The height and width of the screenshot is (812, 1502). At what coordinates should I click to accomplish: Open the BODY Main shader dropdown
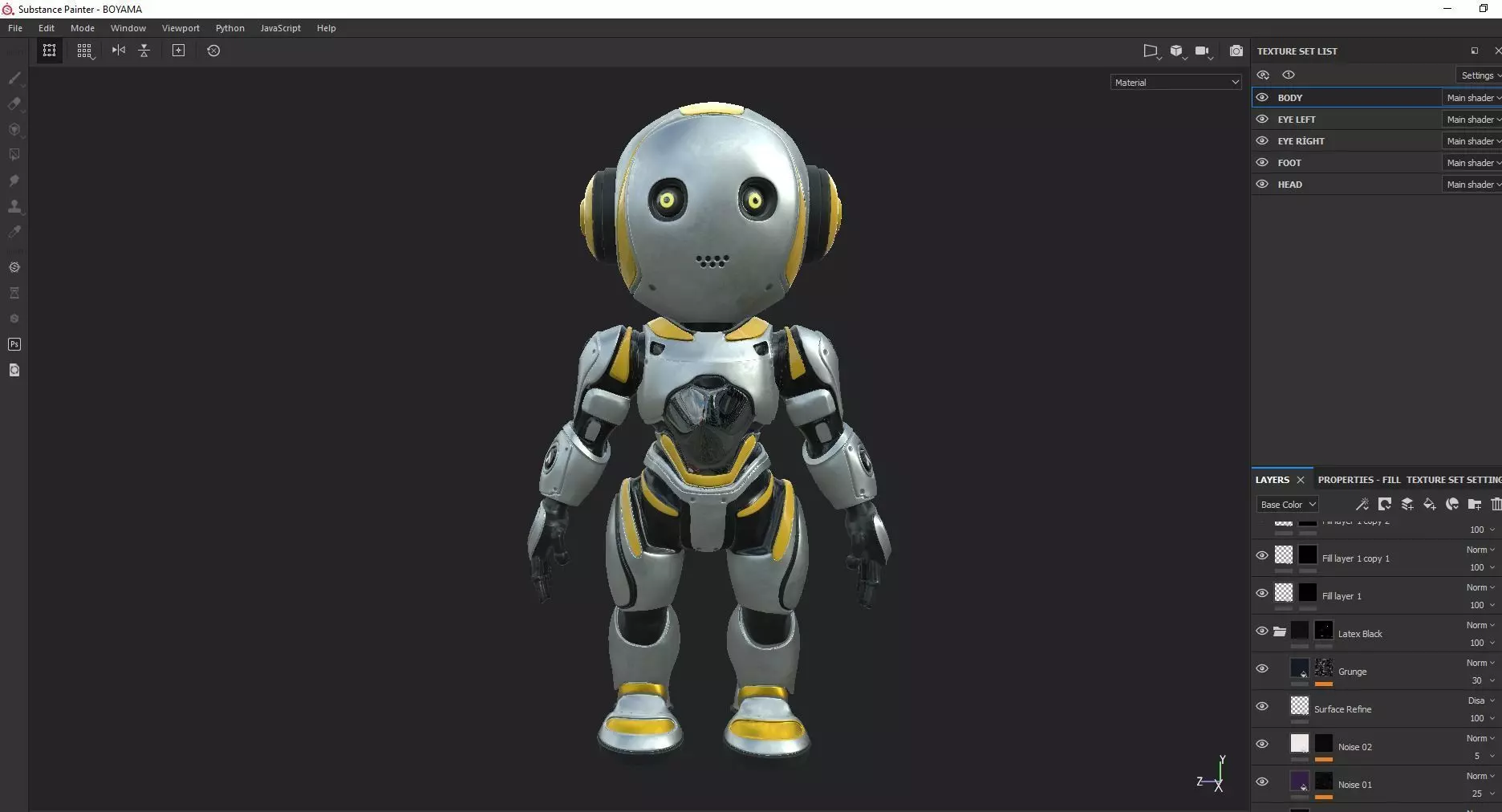[x=1472, y=97]
